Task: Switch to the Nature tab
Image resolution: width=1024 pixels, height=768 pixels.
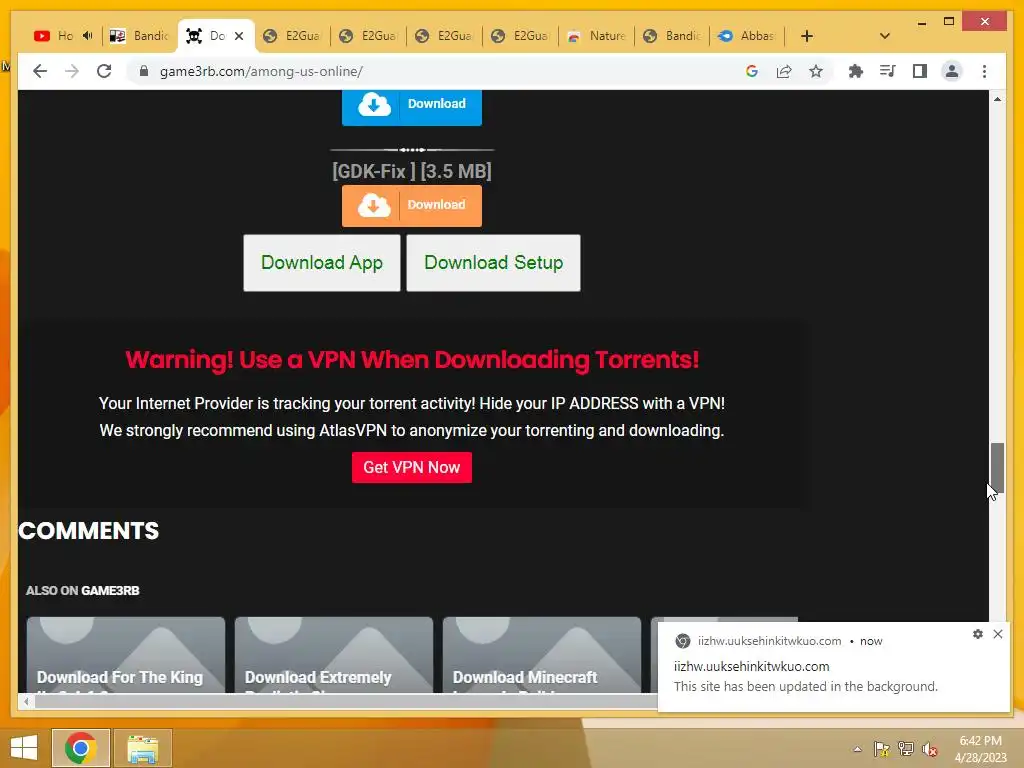Action: 596,36
